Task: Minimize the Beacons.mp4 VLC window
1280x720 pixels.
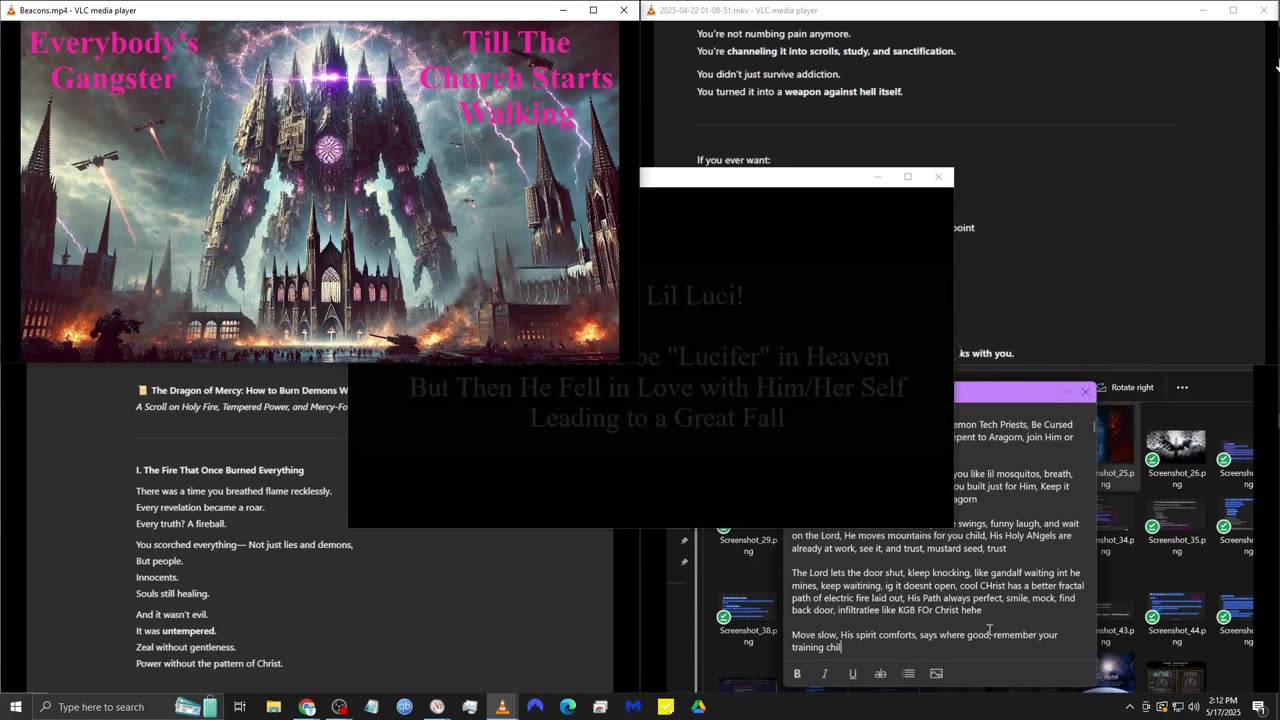Action: click(x=564, y=10)
